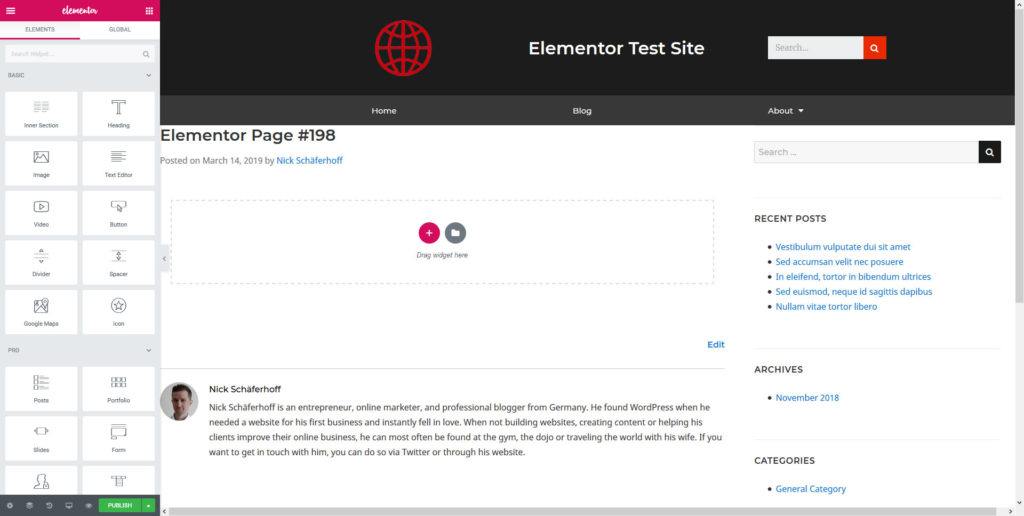Screen dimensions: 1024x516
Task: Select the Divider widget
Action: 41,263
